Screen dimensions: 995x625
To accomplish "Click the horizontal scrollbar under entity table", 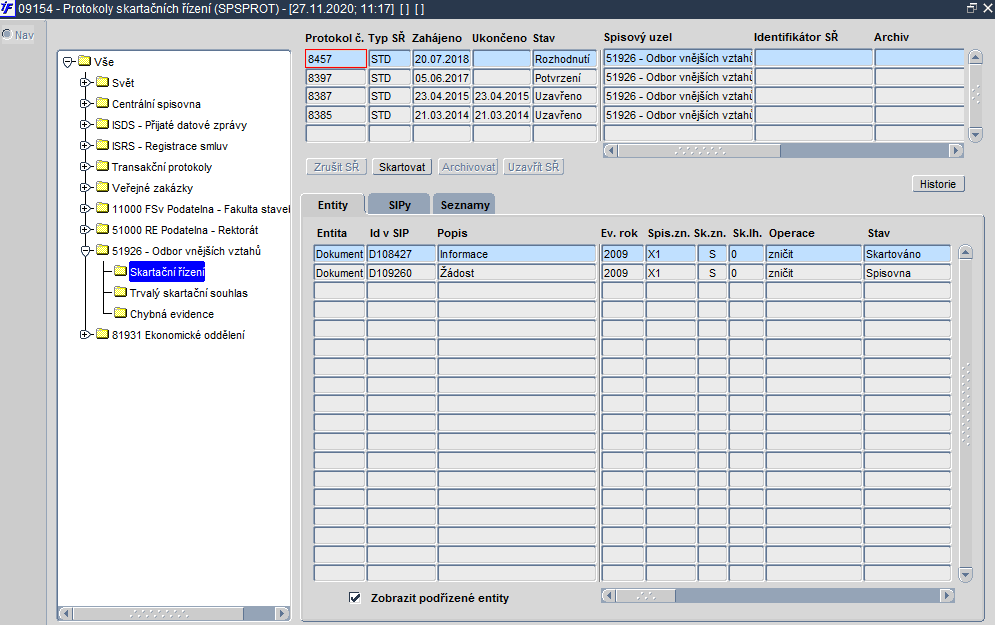I will click(x=780, y=595).
